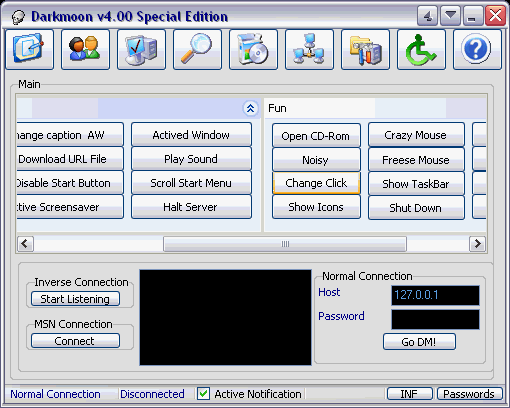The height and width of the screenshot is (408, 510).
Task: Select the computer checkmark icon
Action: 141,49
